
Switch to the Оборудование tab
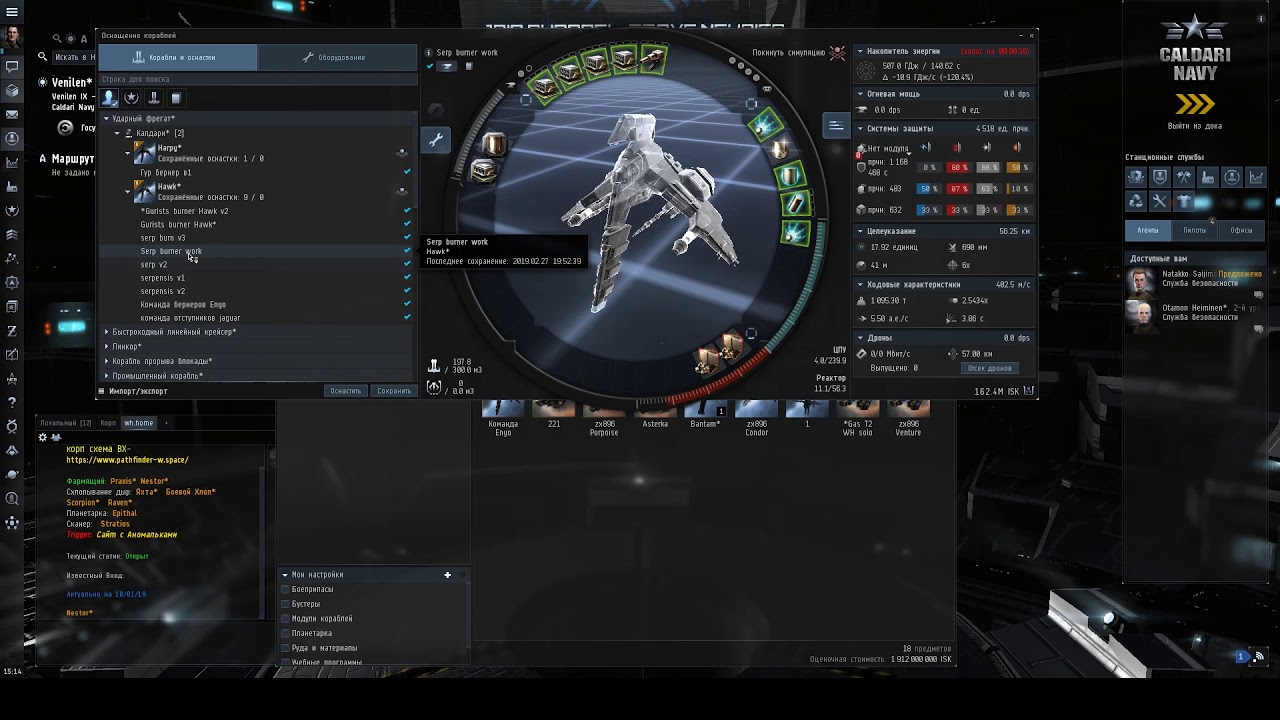tap(337, 57)
